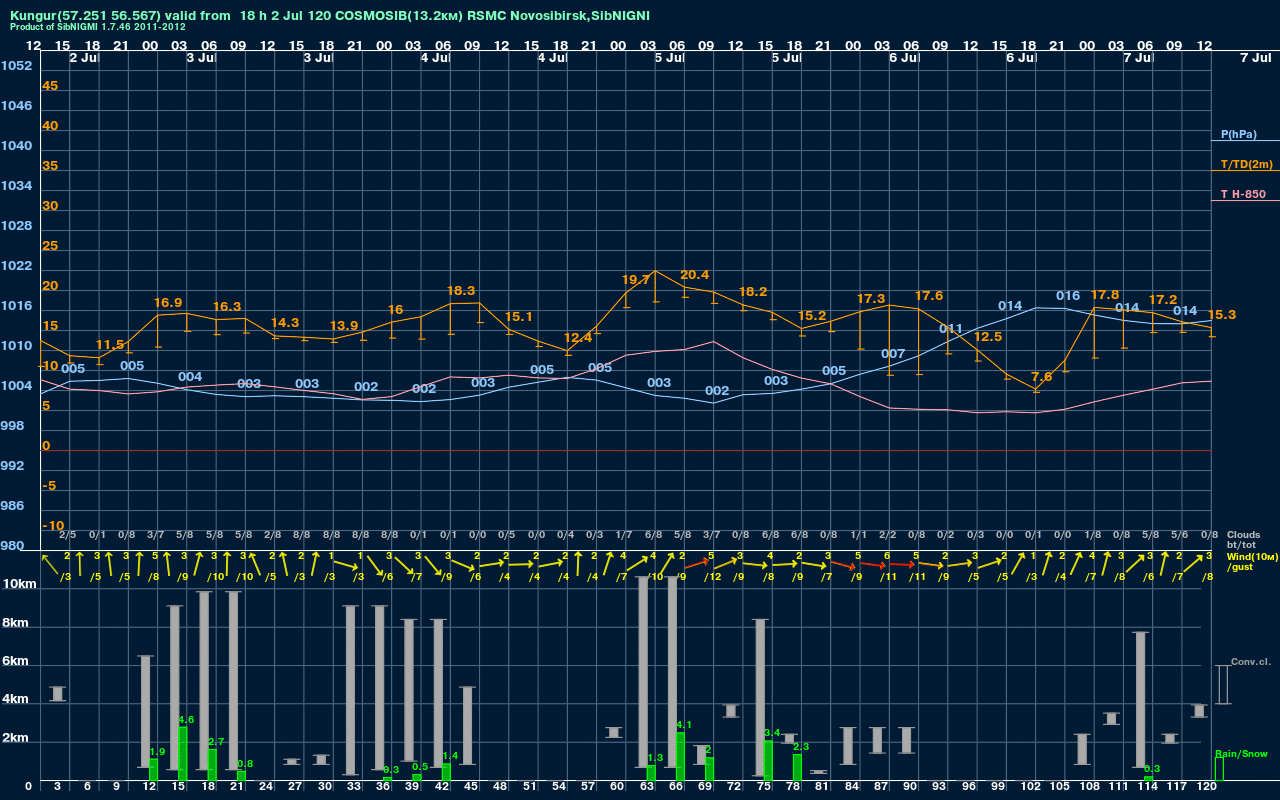Click the 10km height axis label
The image size is (1280, 800).
coord(17,583)
